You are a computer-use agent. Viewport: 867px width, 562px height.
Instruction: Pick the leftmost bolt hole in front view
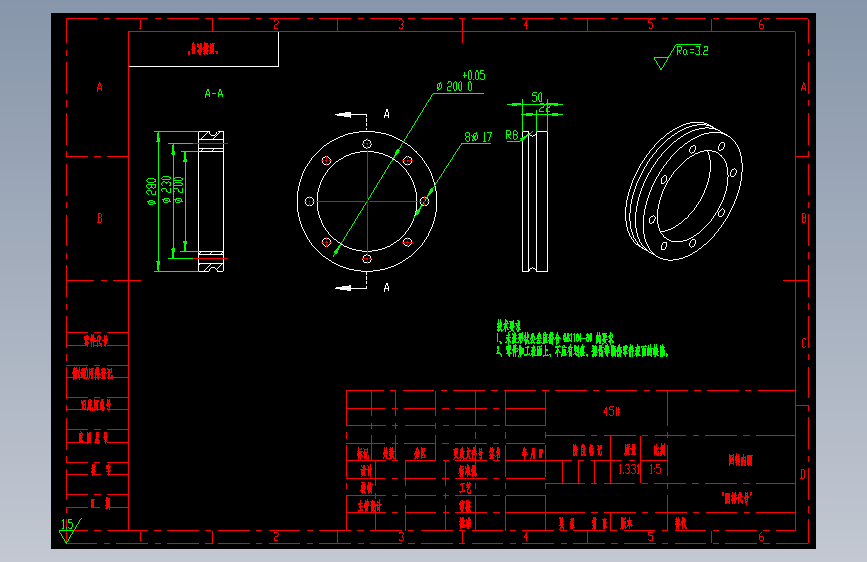[x=310, y=201]
